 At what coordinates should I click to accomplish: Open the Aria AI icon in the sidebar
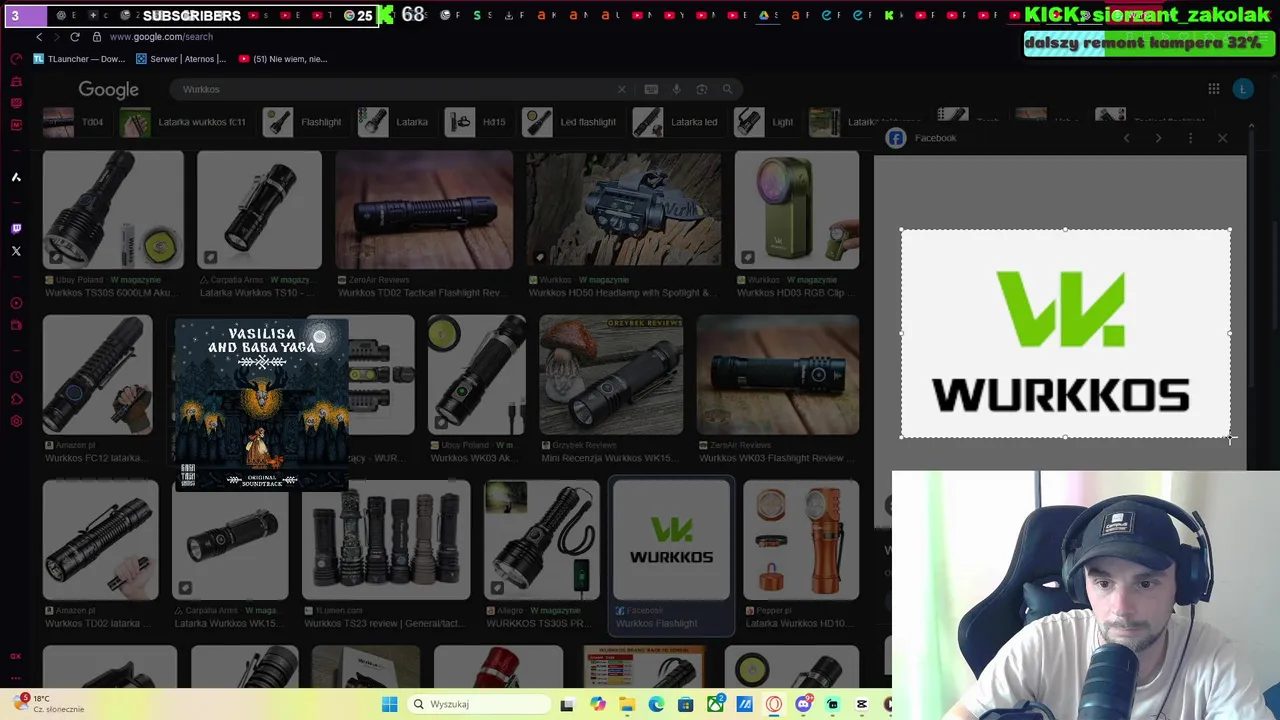tap(16, 177)
